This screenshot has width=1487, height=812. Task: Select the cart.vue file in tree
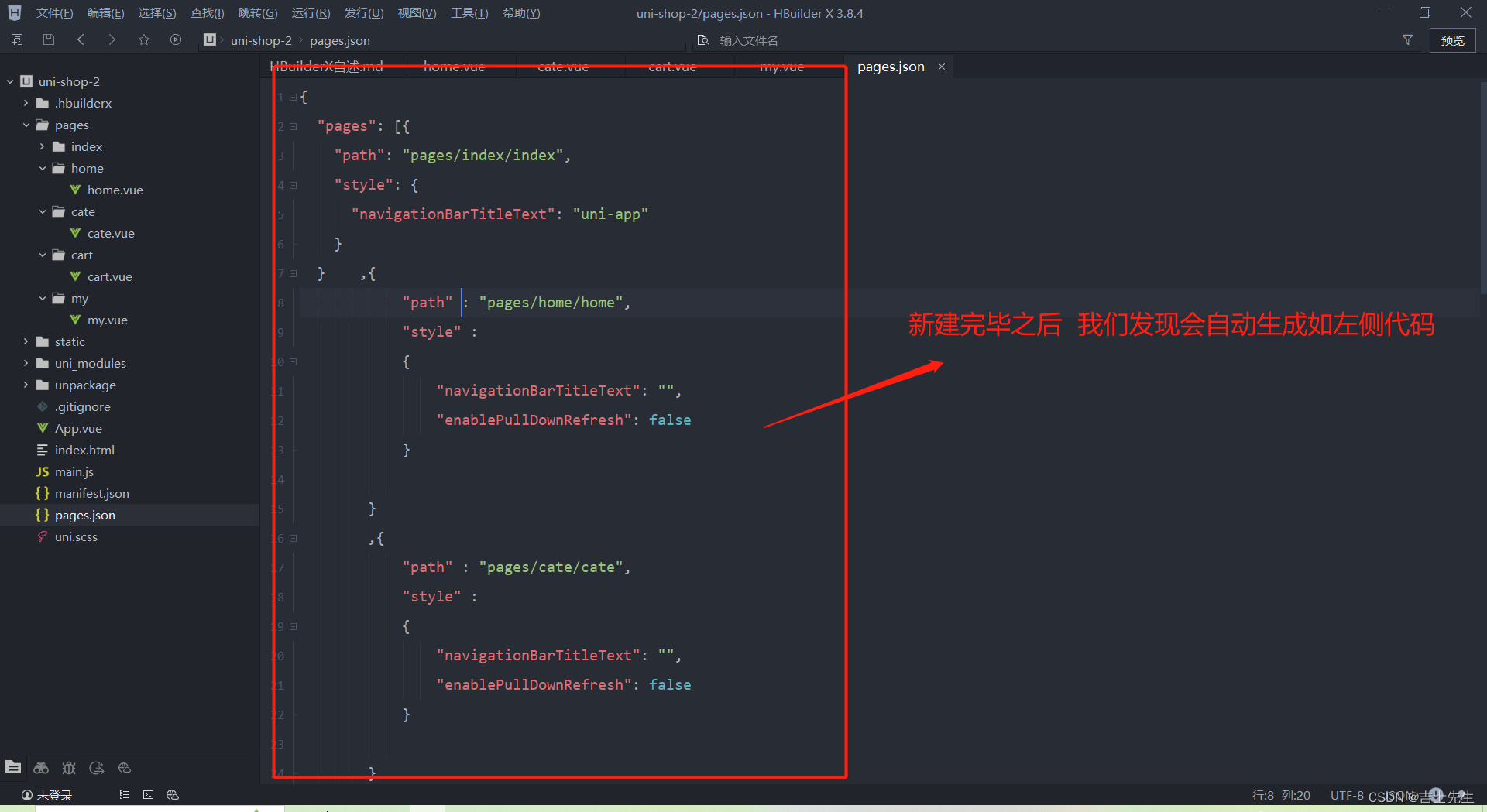(x=109, y=276)
